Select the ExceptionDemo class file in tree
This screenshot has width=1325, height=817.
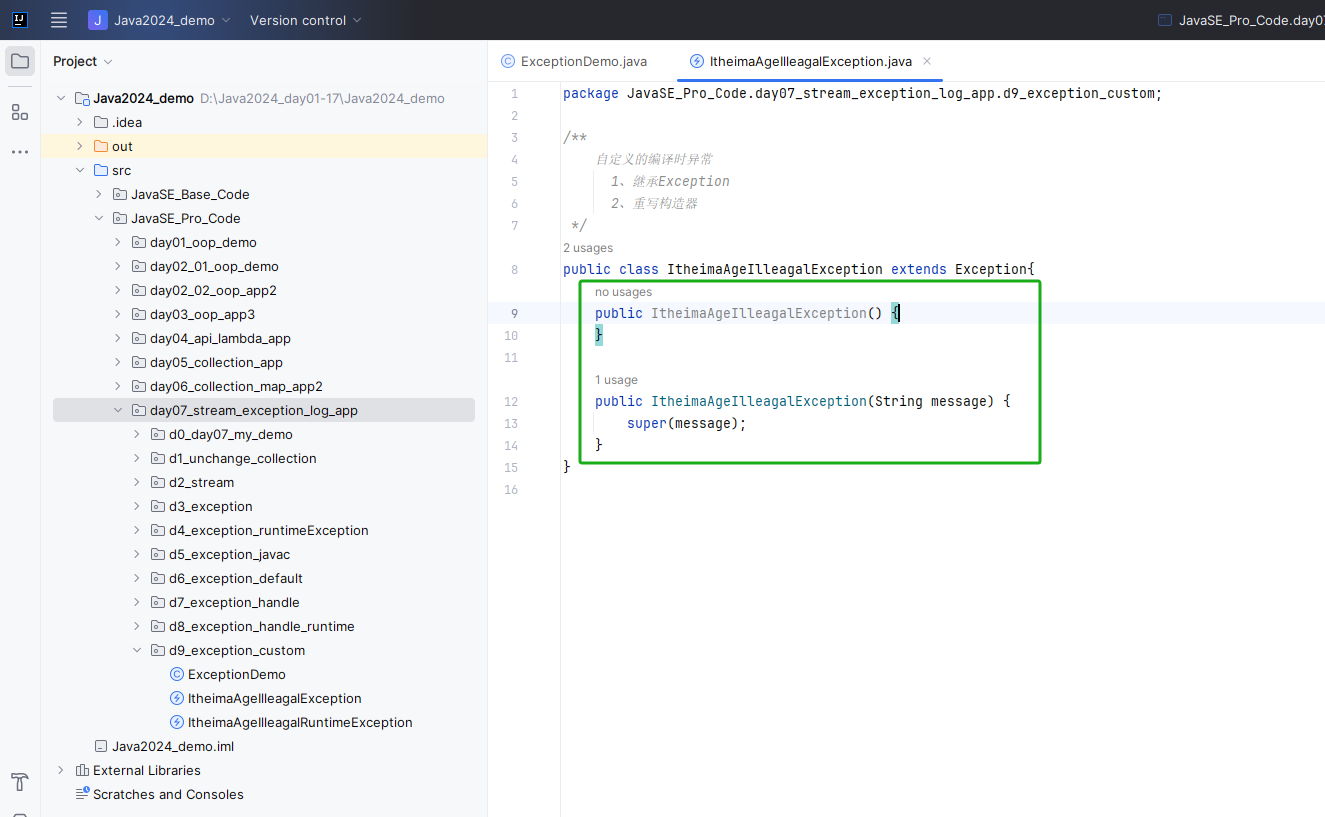[236, 674]
